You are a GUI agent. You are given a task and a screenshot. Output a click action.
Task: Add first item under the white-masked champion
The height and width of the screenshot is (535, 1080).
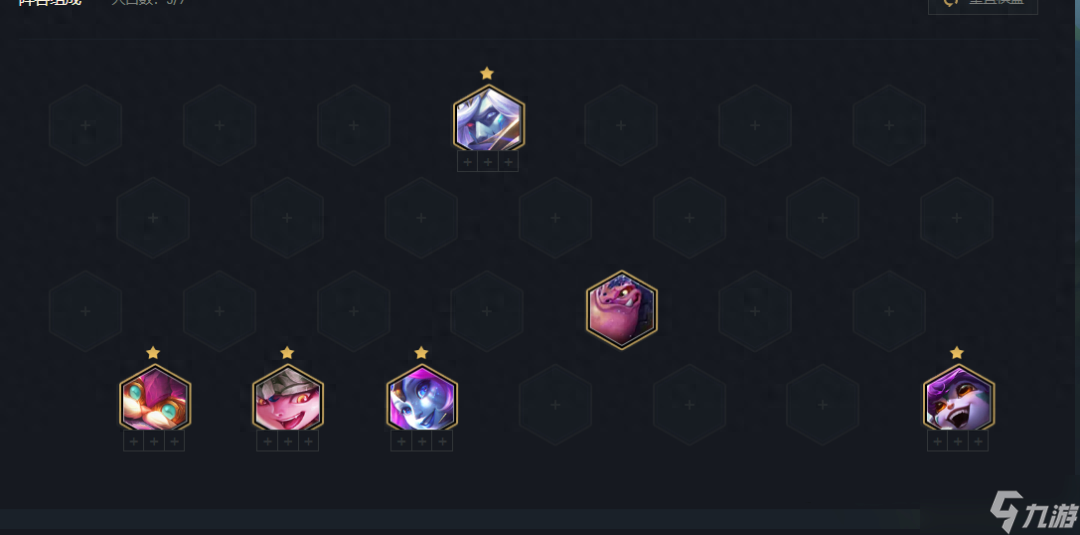click(x=468, y=162)
